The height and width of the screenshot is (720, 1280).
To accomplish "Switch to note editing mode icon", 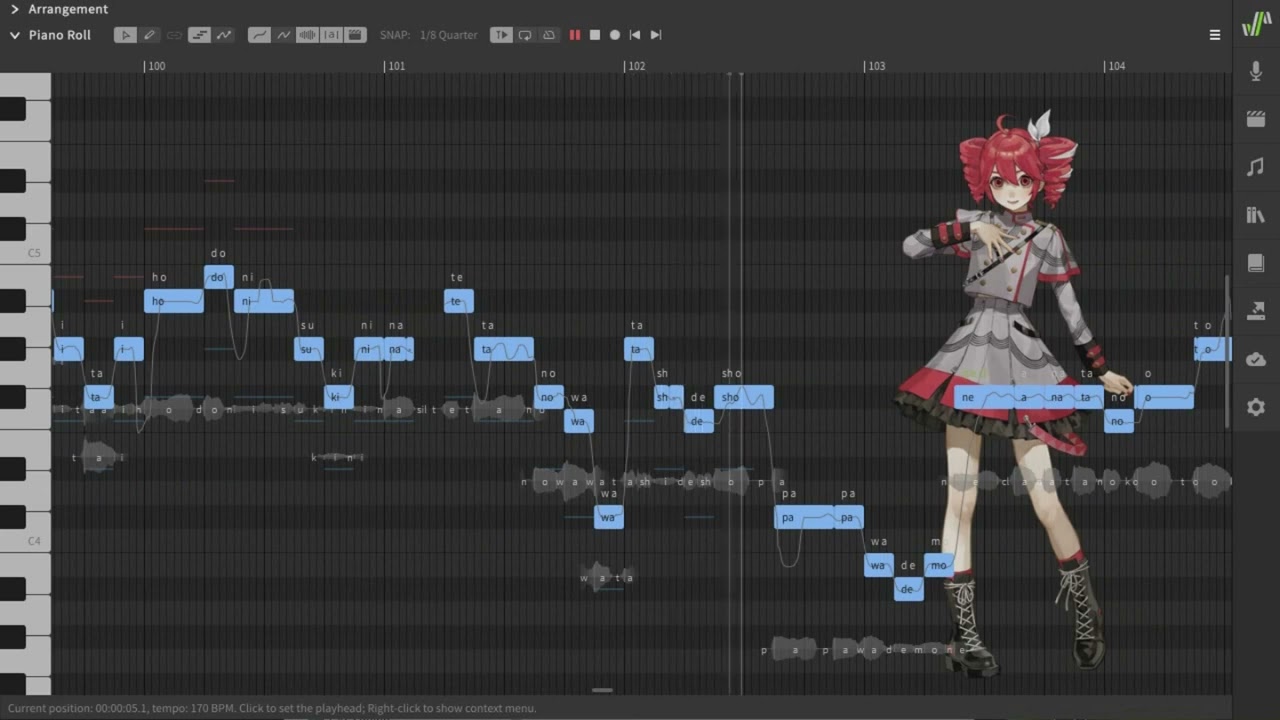I will click(199, 35).
